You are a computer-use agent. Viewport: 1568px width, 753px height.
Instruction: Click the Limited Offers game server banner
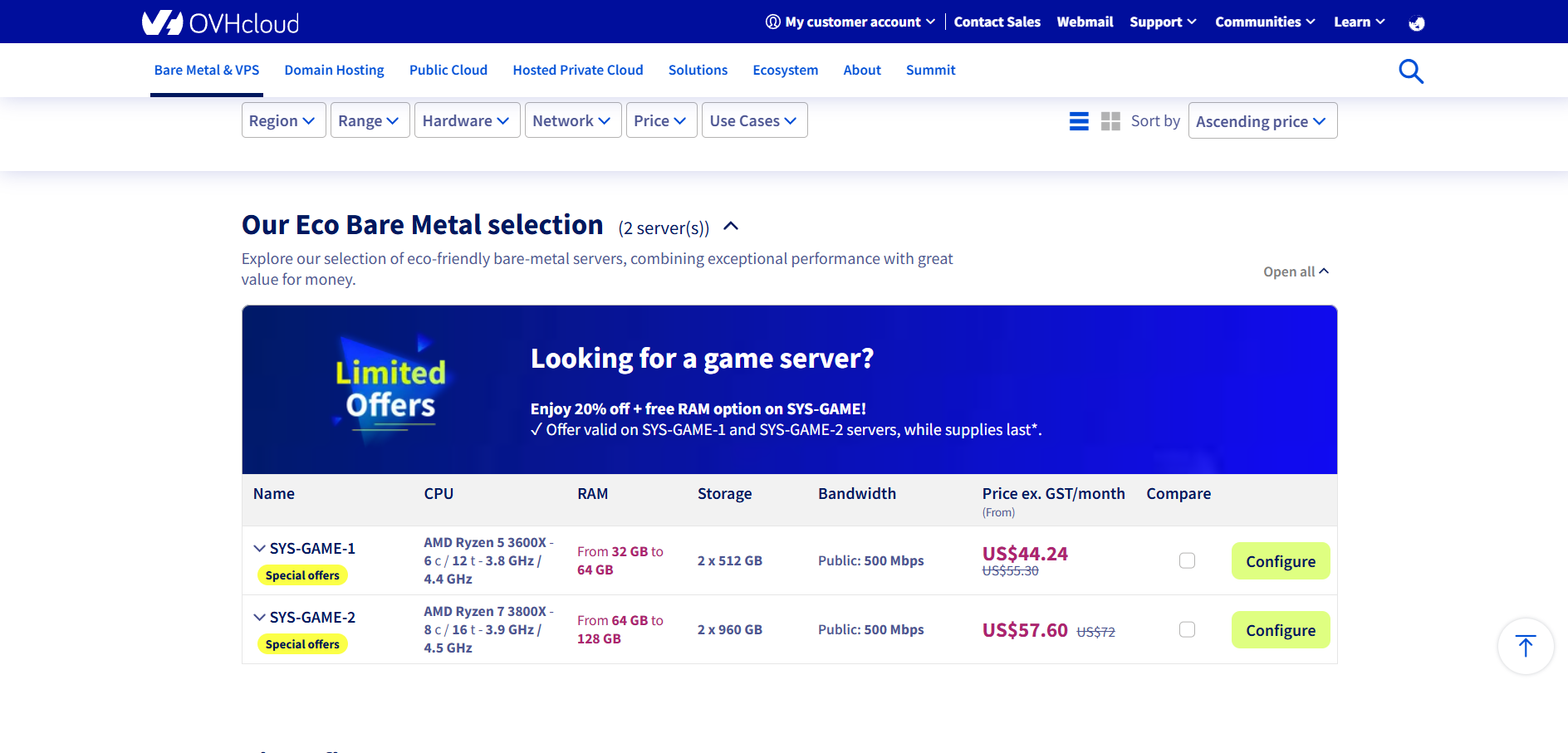click(x=789, y=389)
